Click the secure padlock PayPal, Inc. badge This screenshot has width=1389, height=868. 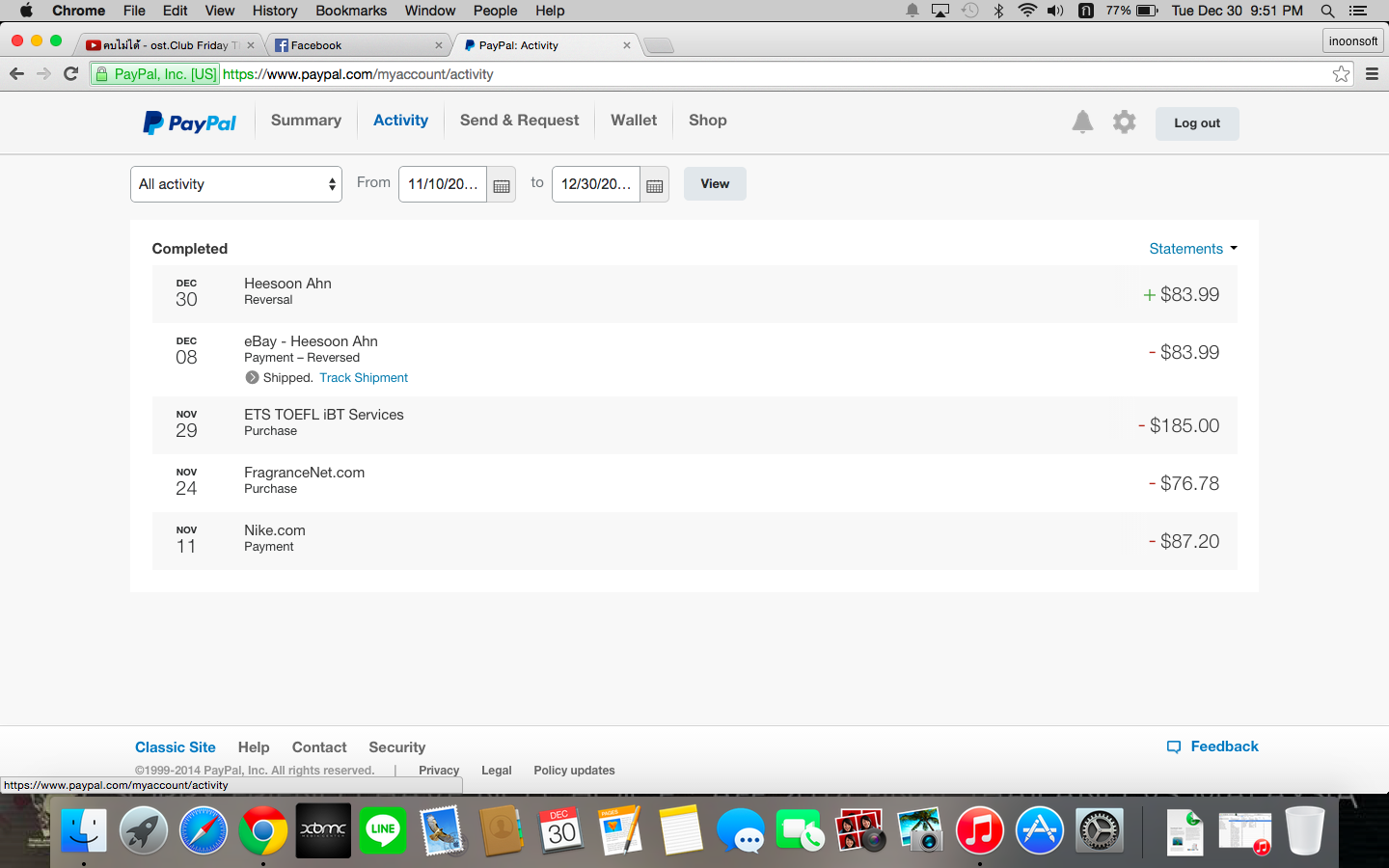coord(155,74)
